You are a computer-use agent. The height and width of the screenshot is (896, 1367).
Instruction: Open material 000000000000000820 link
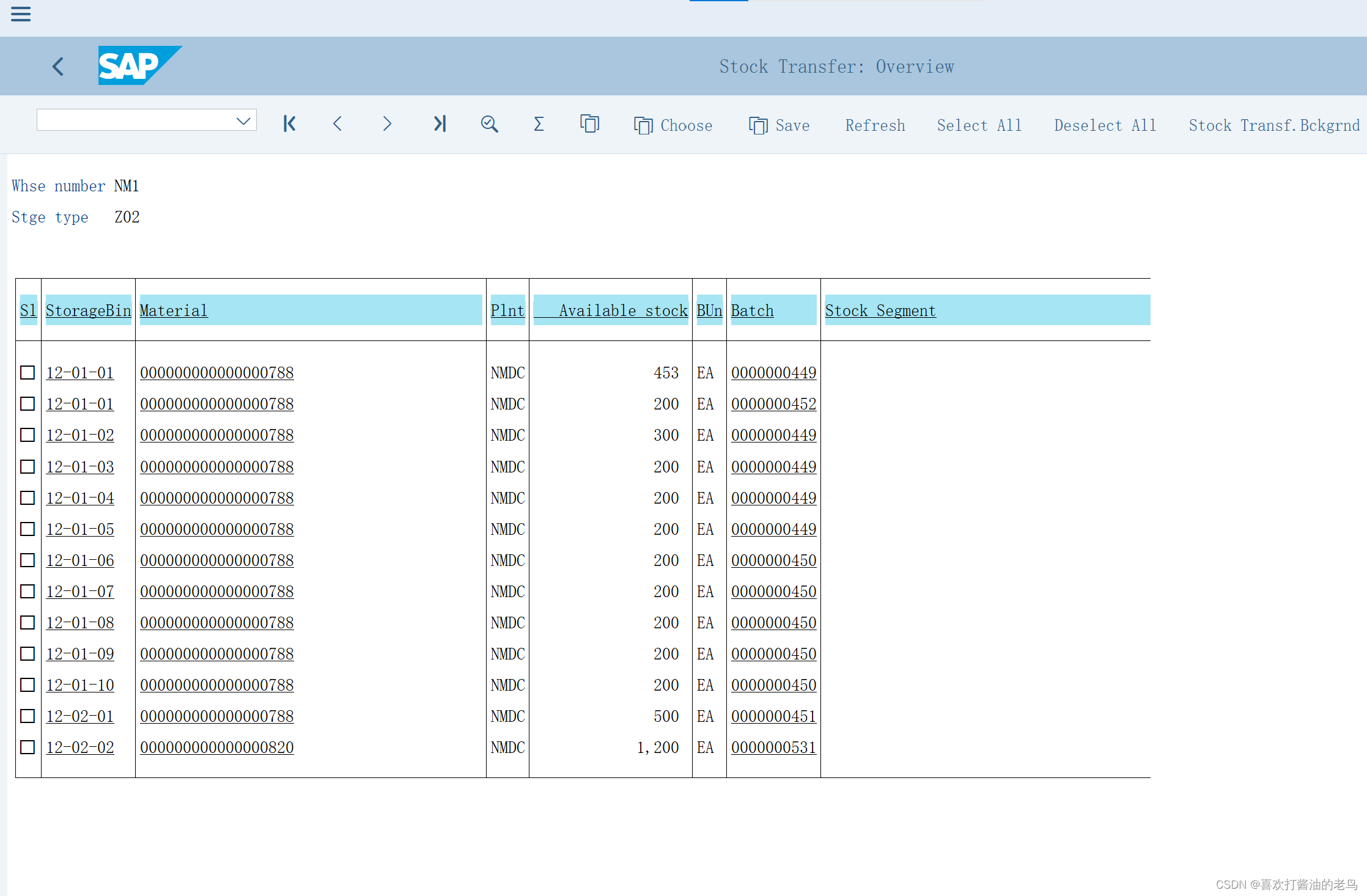(216, 747)
